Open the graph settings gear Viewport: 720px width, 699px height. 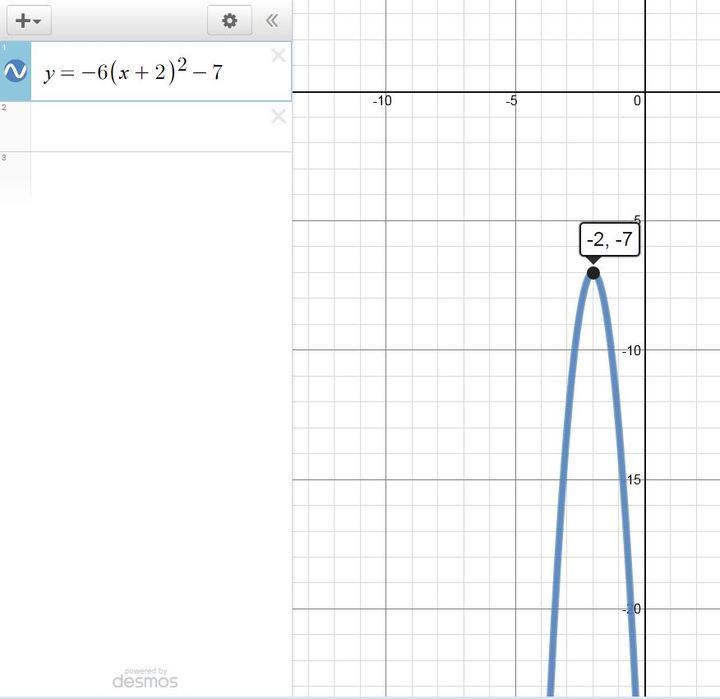[230, 20]
